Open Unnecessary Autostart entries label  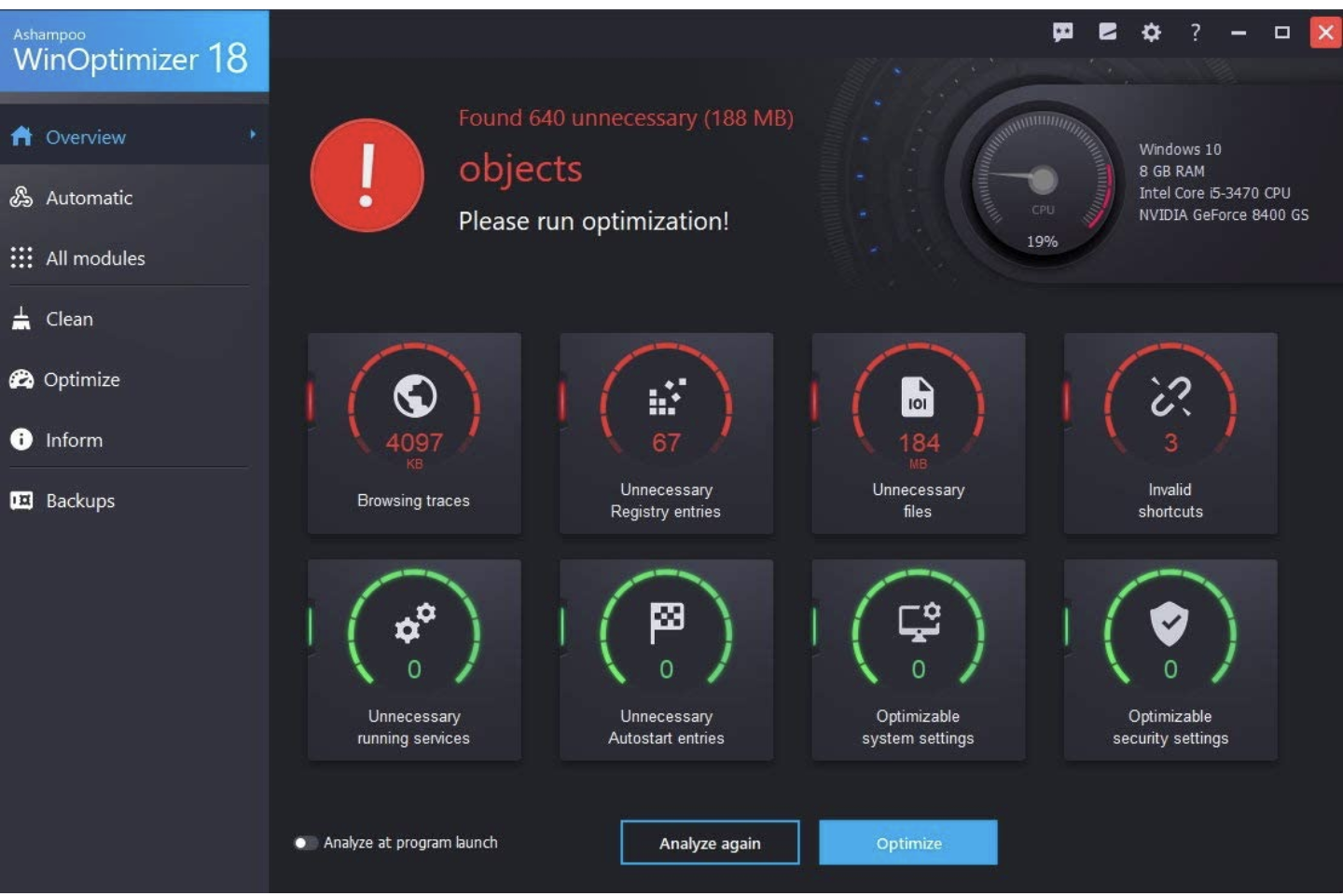(666, 727)
